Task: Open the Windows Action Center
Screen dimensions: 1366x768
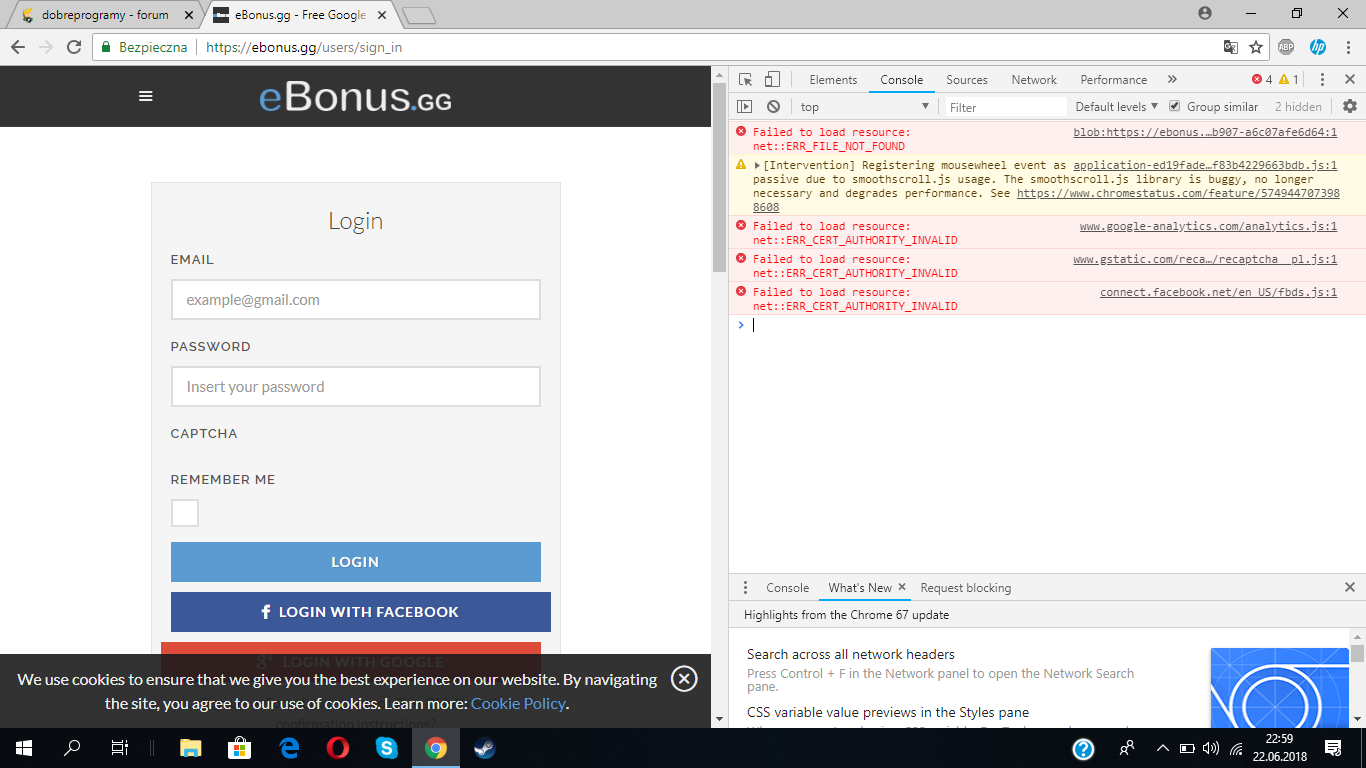Action: [1333, 748]
